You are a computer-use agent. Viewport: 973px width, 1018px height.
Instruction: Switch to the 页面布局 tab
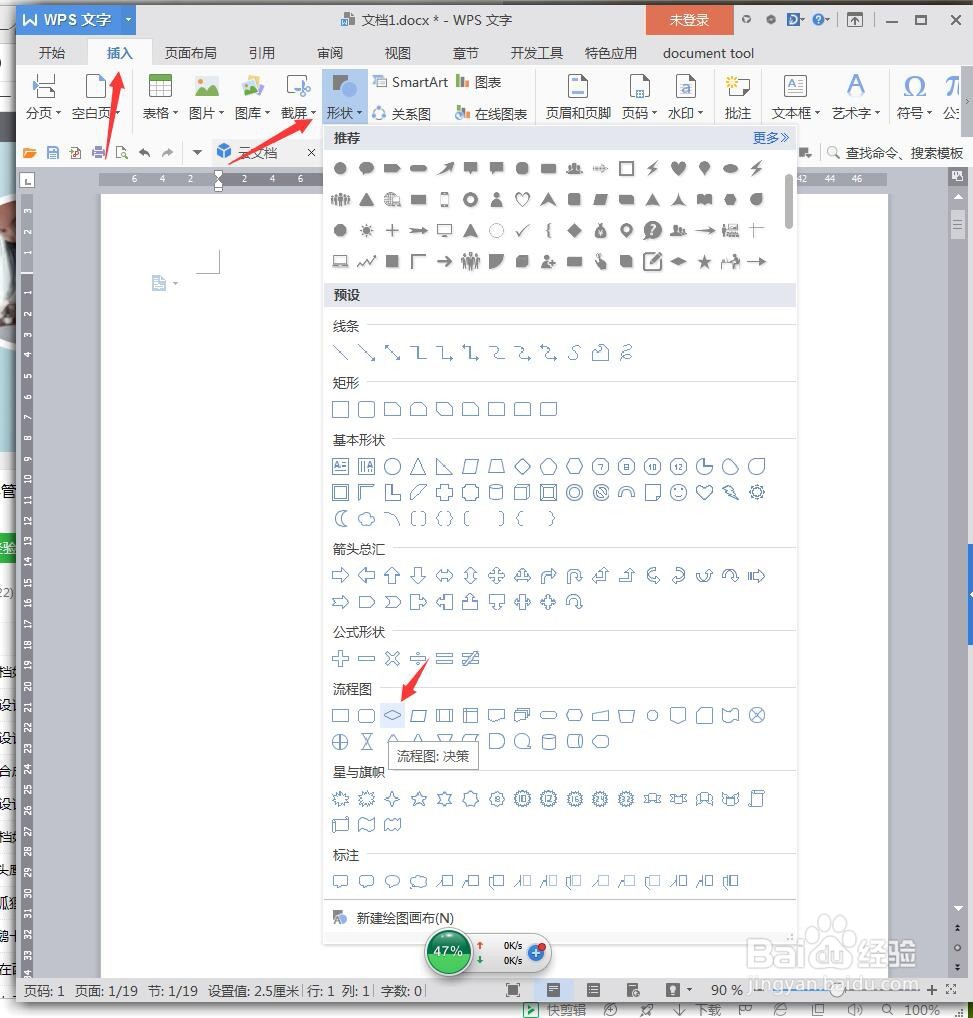(190, 53)
